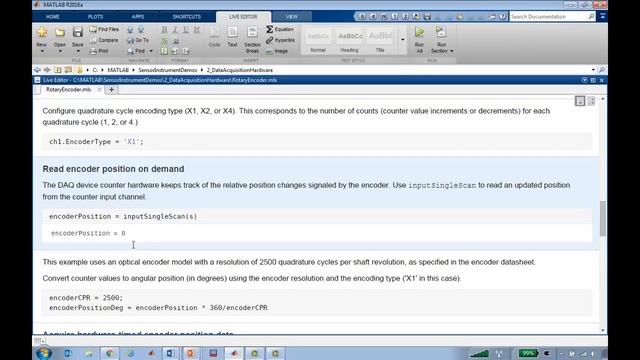The image size is (640, 360).
Task: Toggle Bold text formatting
Action: (x=164, y=29)
